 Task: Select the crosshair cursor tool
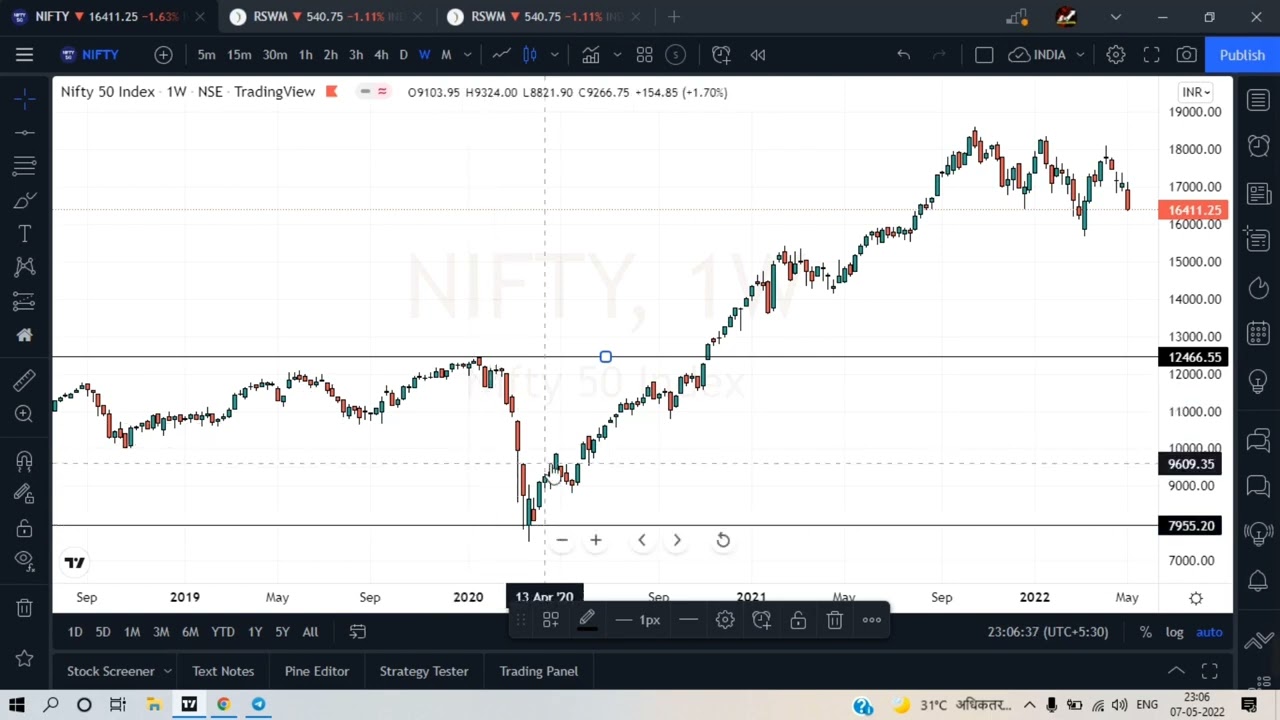25,98
